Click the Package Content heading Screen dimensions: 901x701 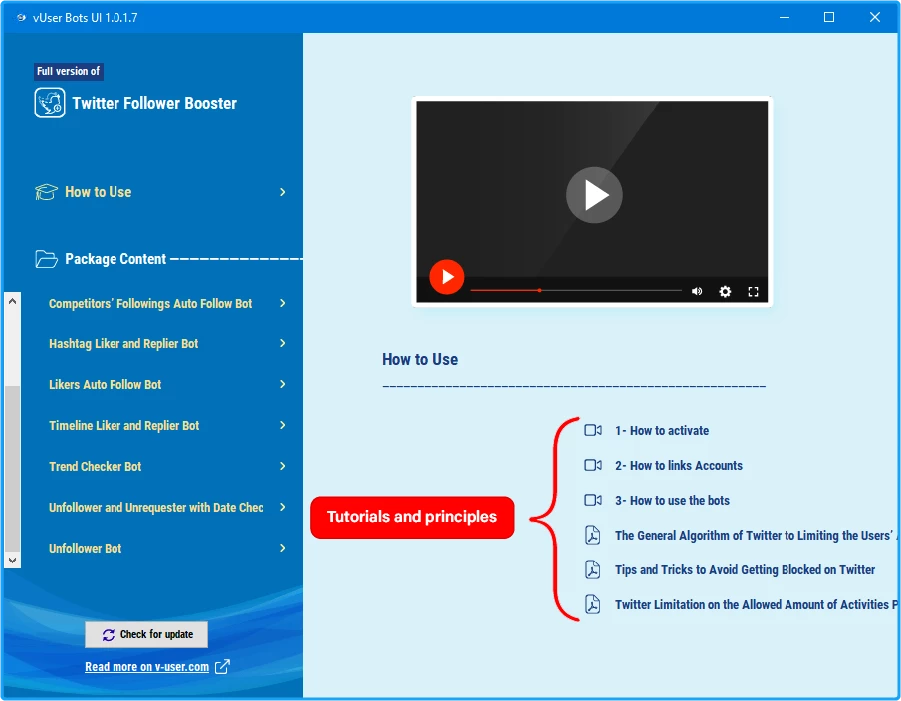(115, 259)
